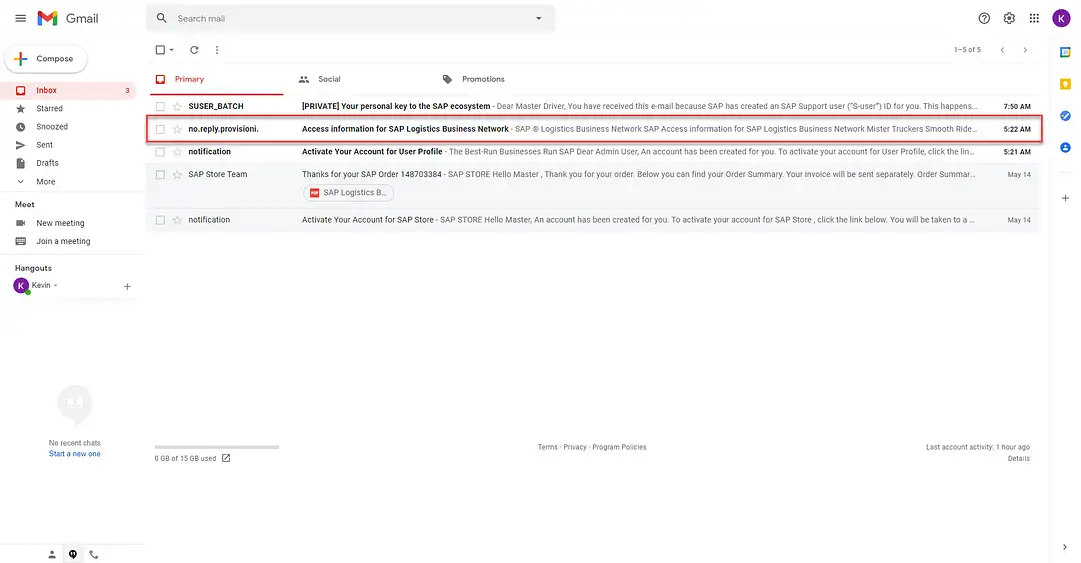This screenshot has height=563, width=1081.
Task: Open the Terms link
Action: (547, 447)
